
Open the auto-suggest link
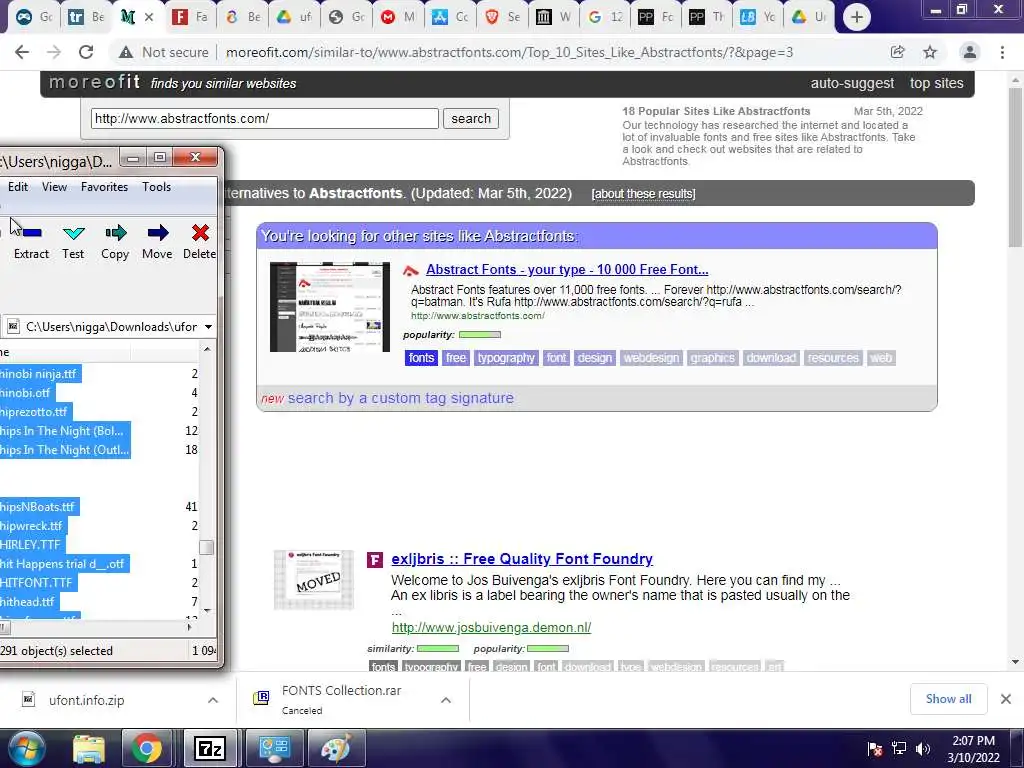pos(852,83)
